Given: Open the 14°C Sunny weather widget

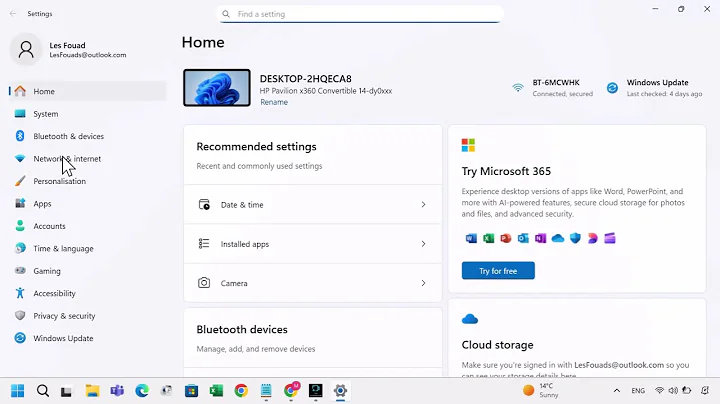Looking at the screenshot, I should (x=541, y=391).
